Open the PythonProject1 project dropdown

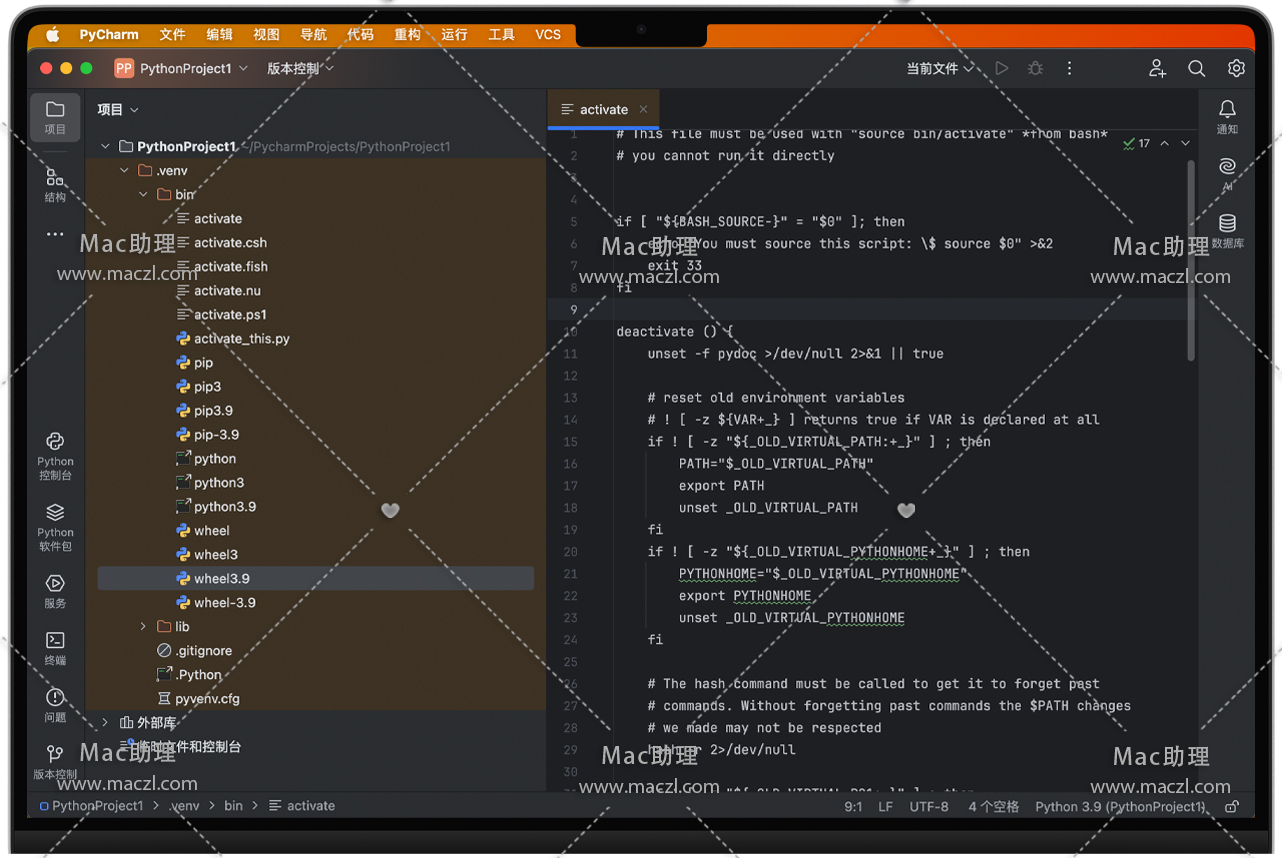click(185, 69)
